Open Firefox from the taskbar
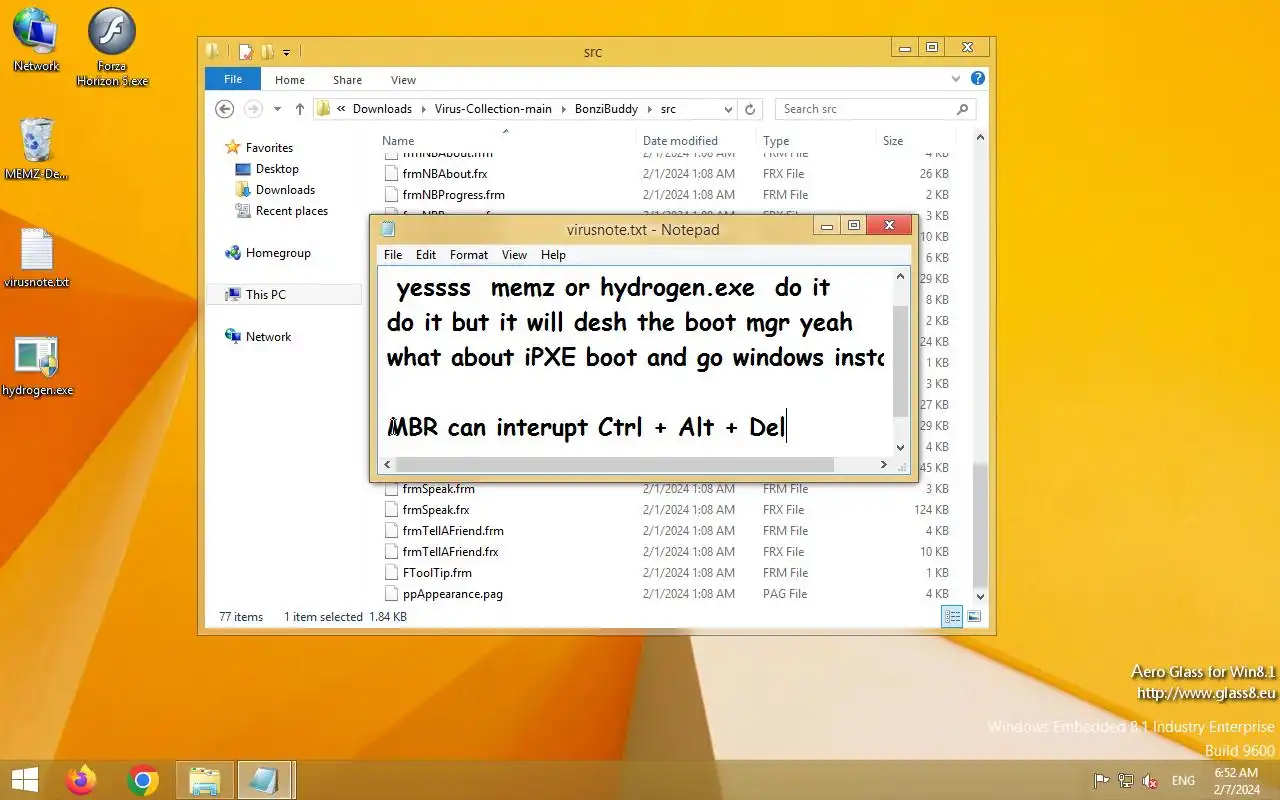Screen dimensions: 1280x800 click(x=81, y=780)
